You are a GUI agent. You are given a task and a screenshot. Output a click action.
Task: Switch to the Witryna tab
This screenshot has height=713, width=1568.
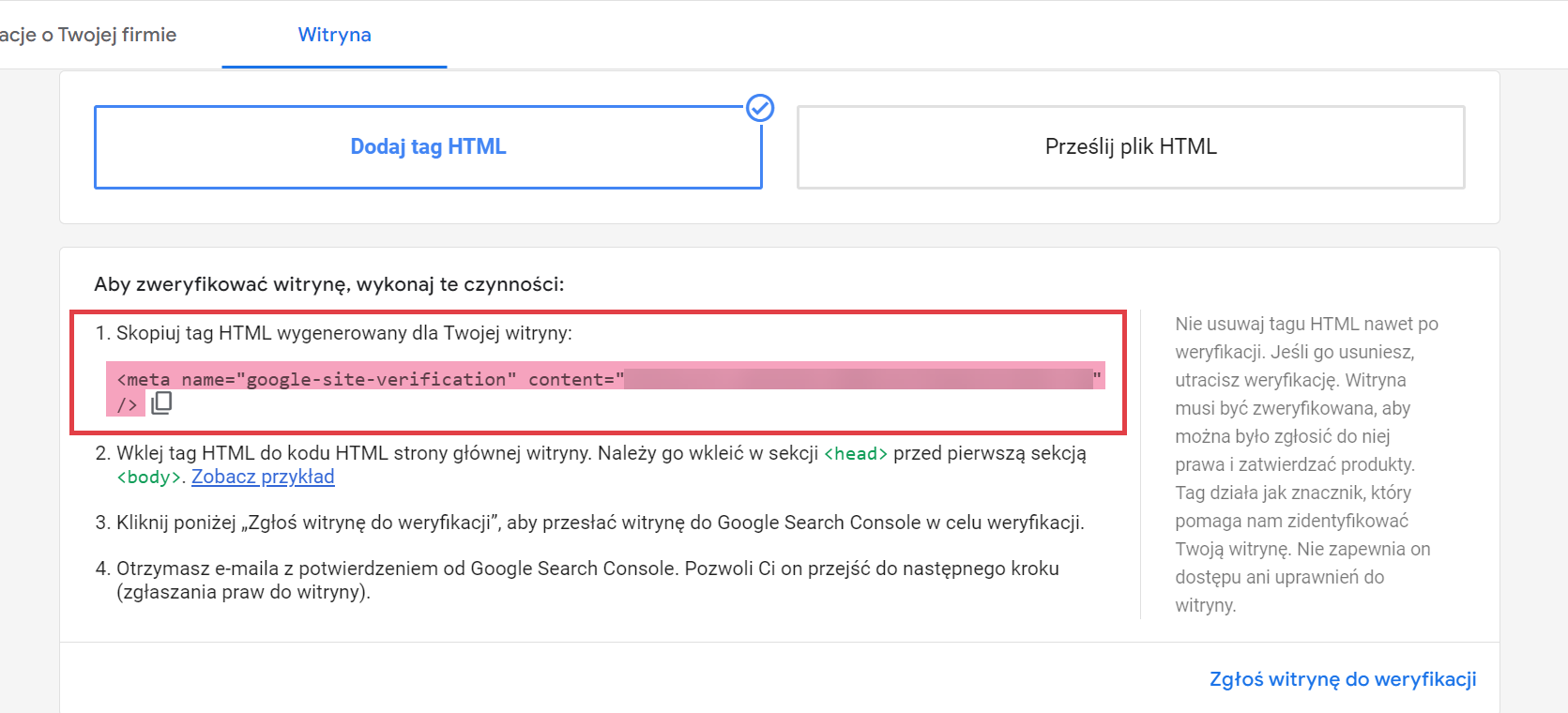coord(334,35)
